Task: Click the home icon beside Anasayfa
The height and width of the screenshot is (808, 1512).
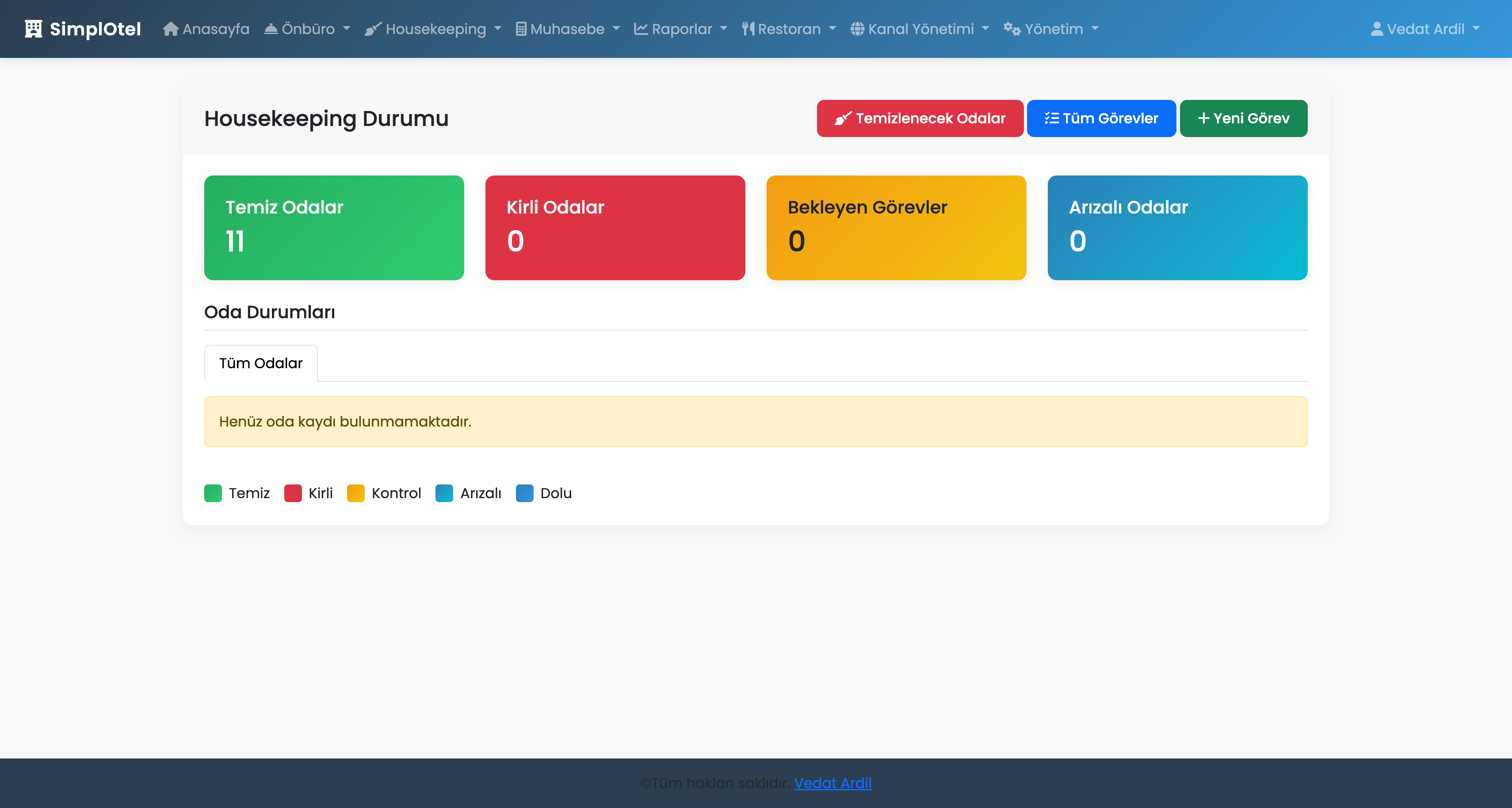Action: (x=170, y=29)
